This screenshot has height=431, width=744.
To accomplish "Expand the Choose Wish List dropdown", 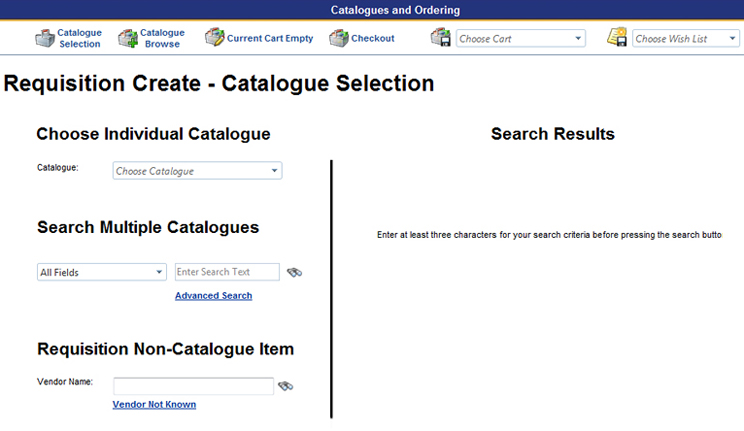I will 686,39.
